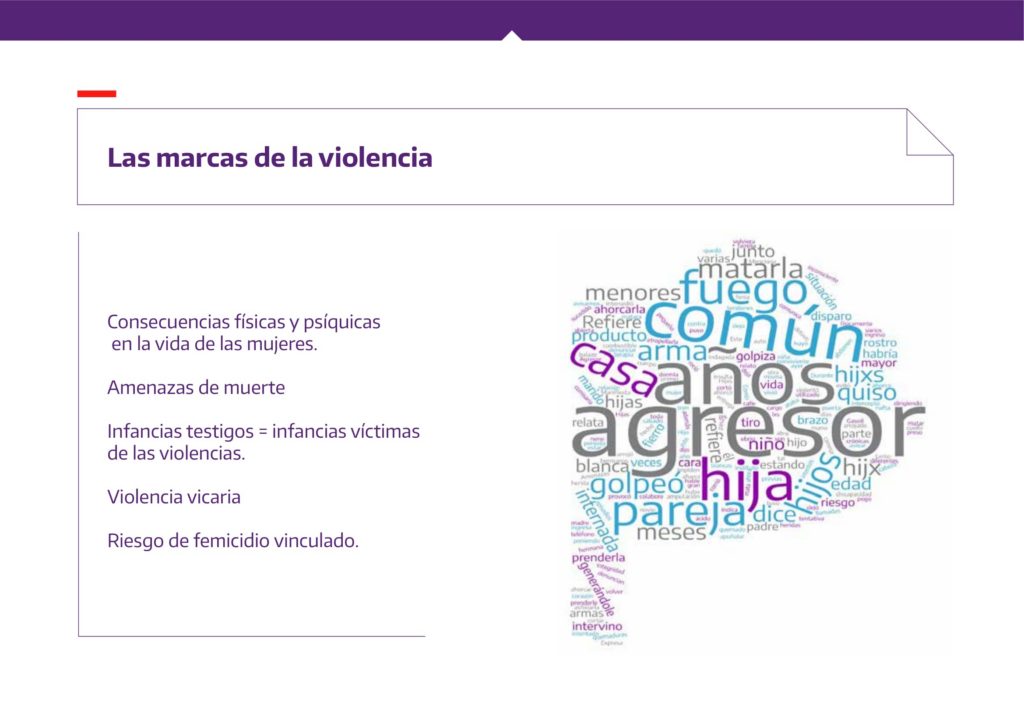Click the word 'edad' in the cloud
Viewport: 1024px width, 724px height.
pyautogui.click(x=851, y=484)
